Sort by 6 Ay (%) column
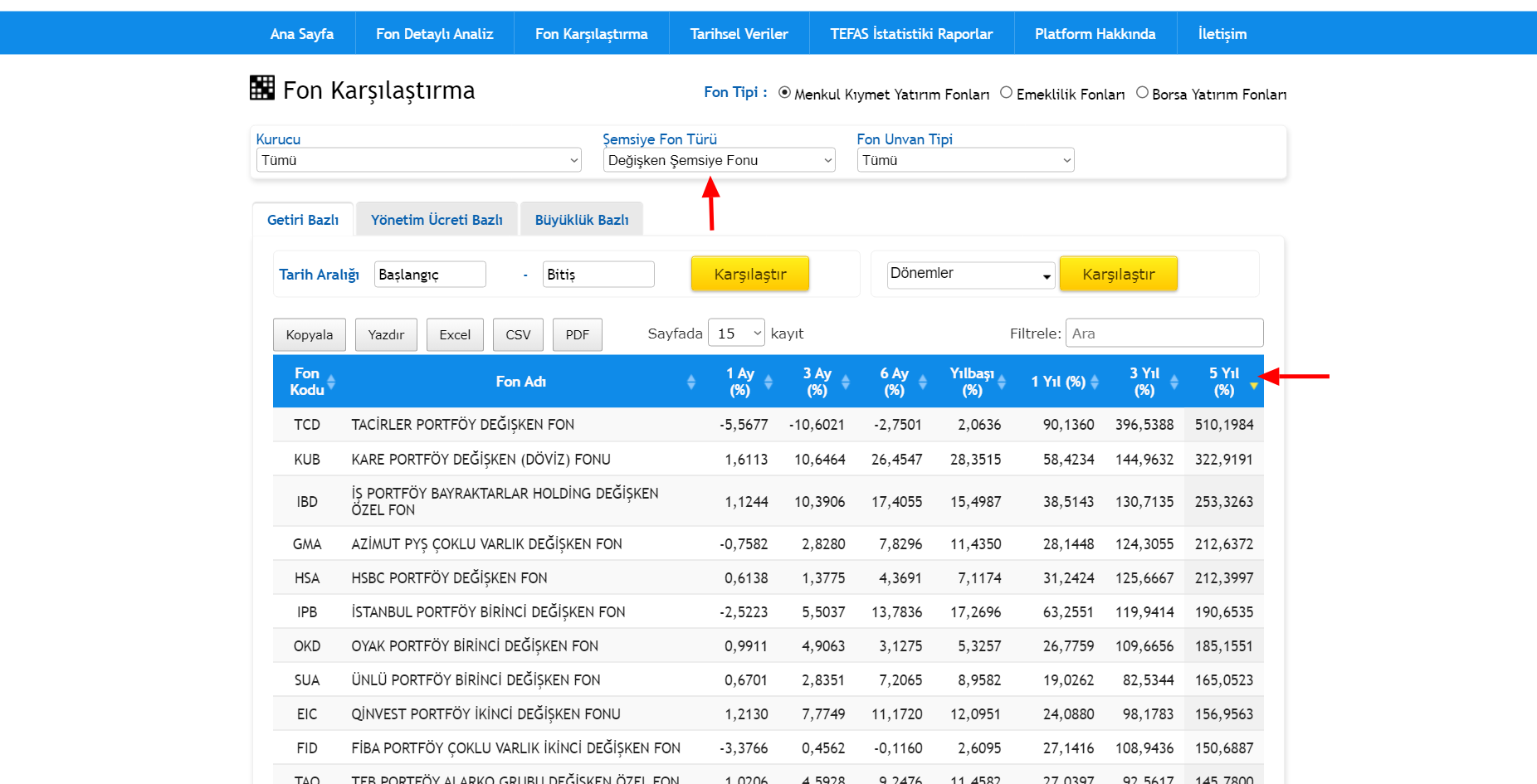This screenshot has height=784, width=1537. pyautogui.click(x=922, y=382)
